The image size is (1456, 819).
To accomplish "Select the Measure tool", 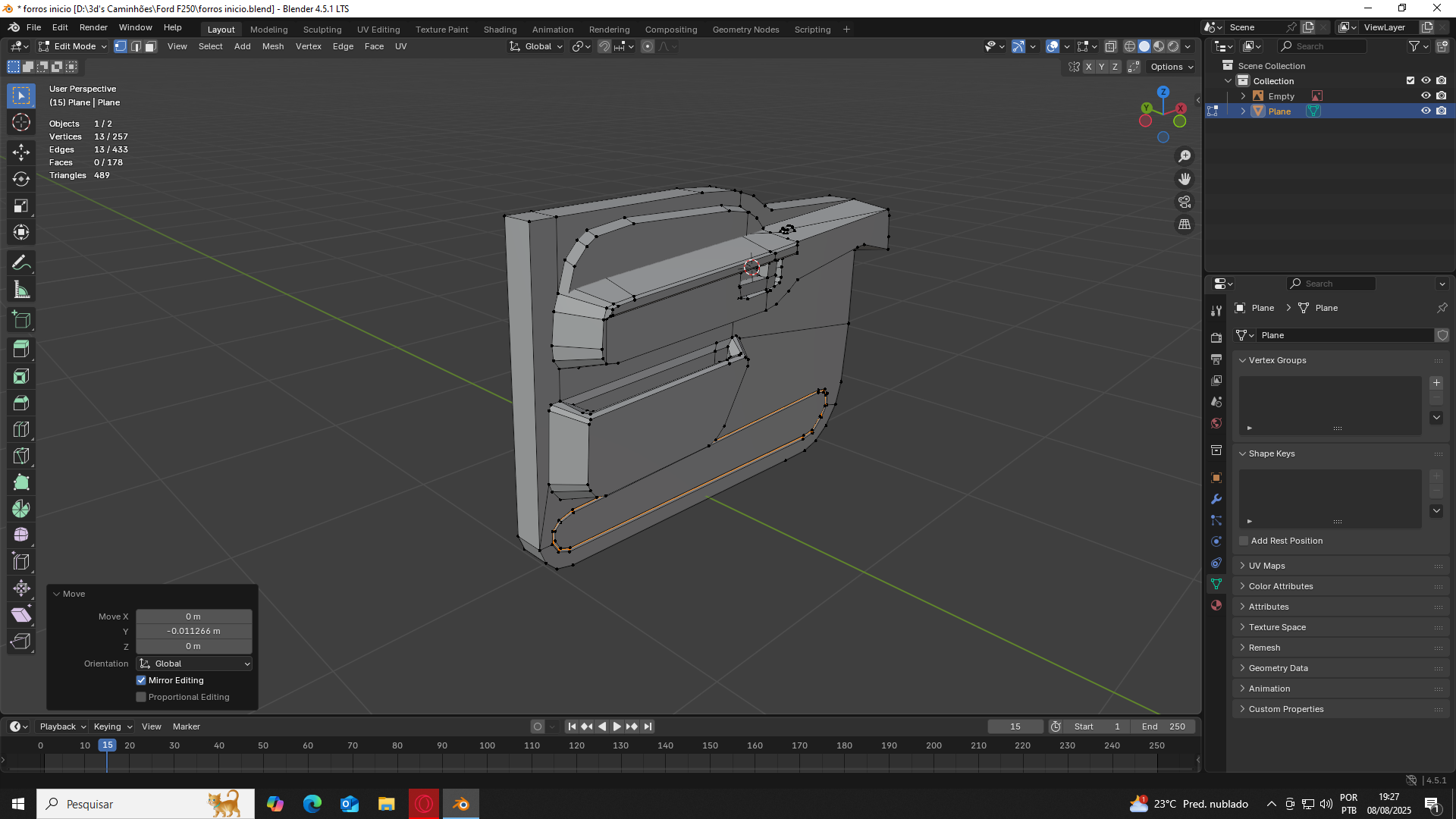I will (21, 290).
